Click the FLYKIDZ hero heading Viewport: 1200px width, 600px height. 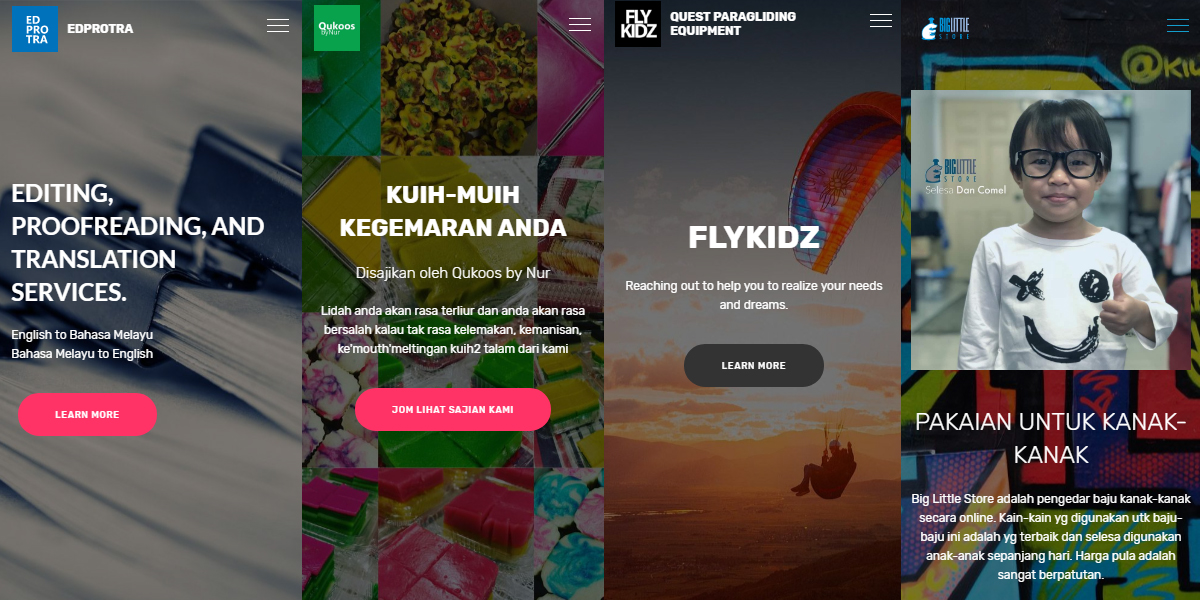[754, 237]
